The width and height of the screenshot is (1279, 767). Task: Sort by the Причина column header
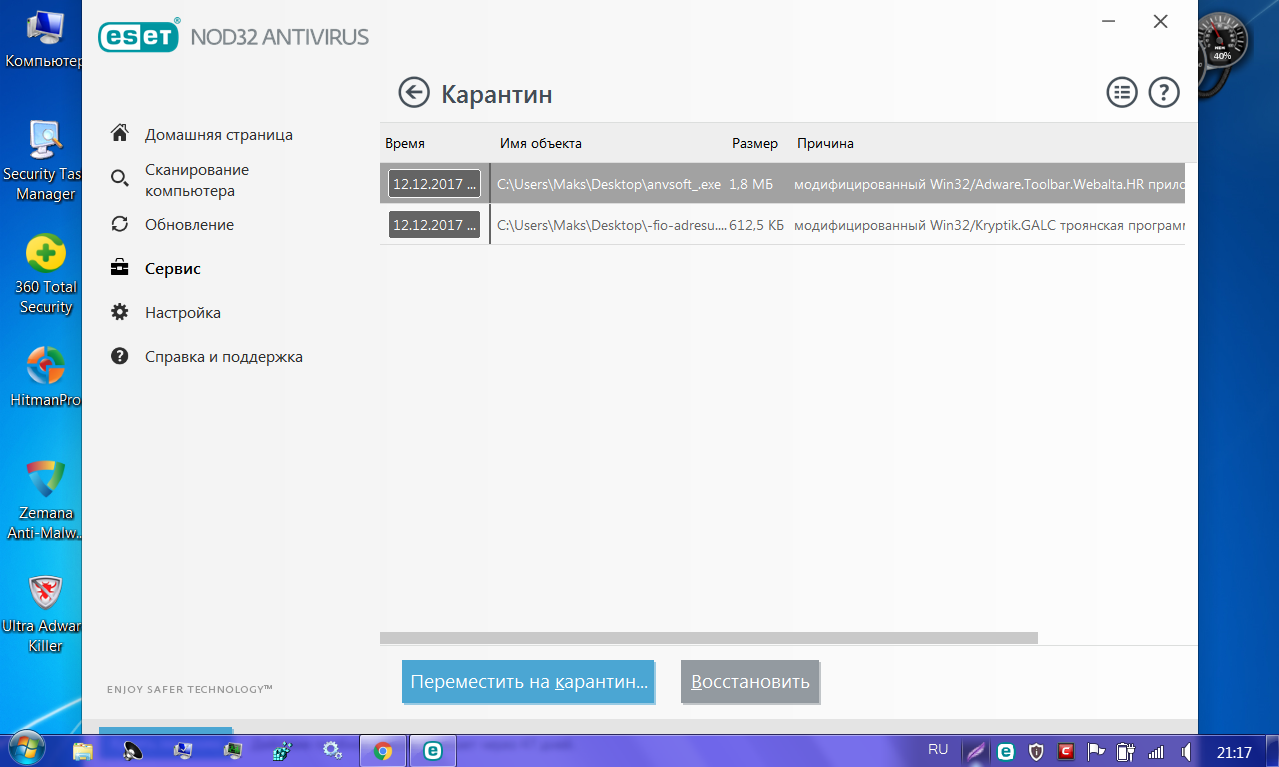[x=825, y=143]
